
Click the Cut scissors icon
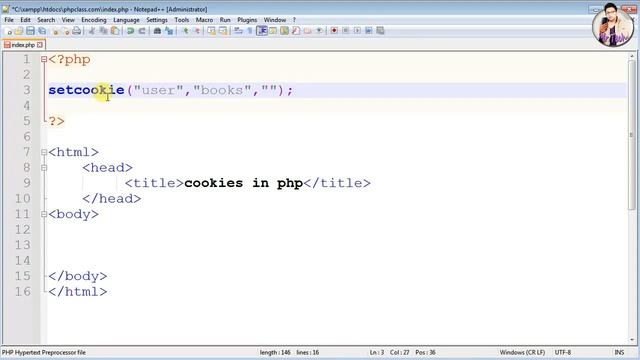pos(92,31)
